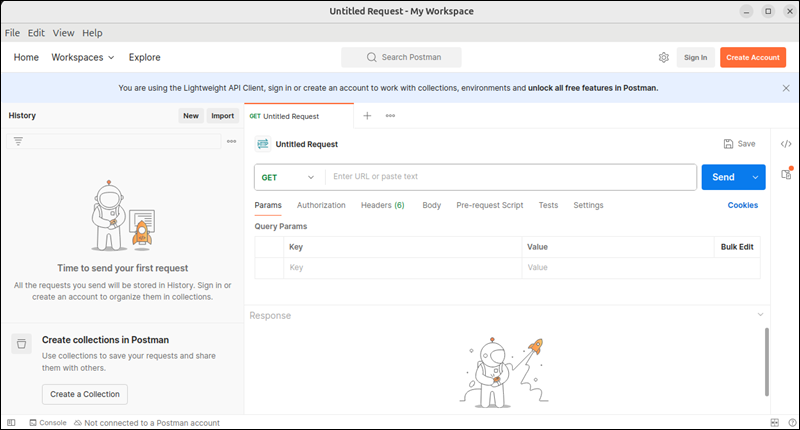The width and height of the screenshot is (800, 430).
Task: Click the Create Account button
Action: coord(753,58)
